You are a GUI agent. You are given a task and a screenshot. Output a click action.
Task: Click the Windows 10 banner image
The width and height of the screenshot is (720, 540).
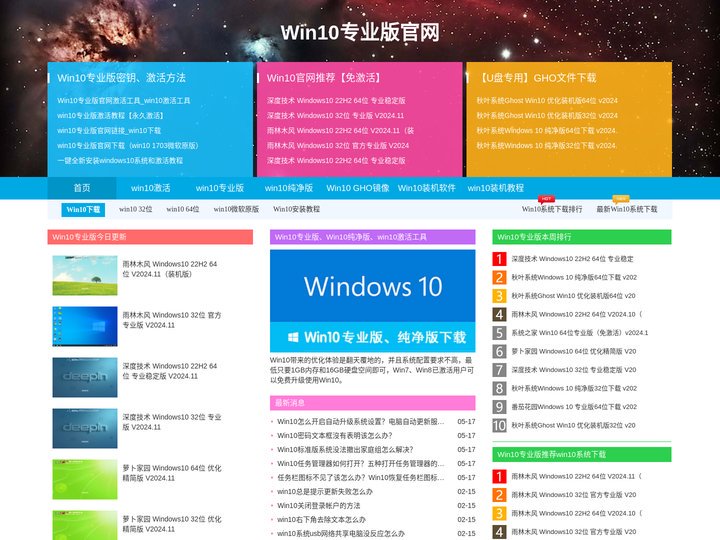click(x=372, y=301)
